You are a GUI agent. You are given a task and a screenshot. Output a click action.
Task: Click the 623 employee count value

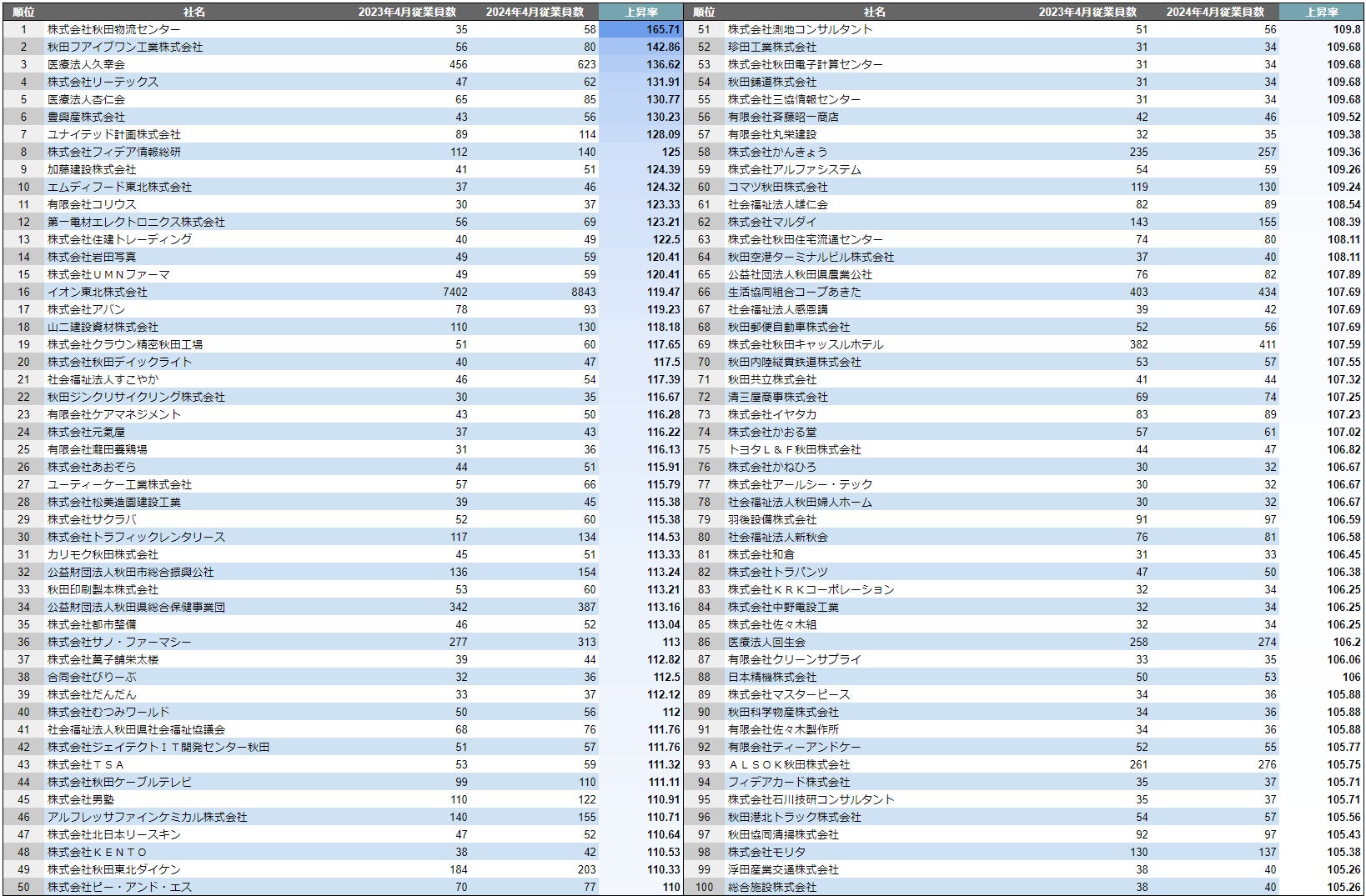point(587,64)
